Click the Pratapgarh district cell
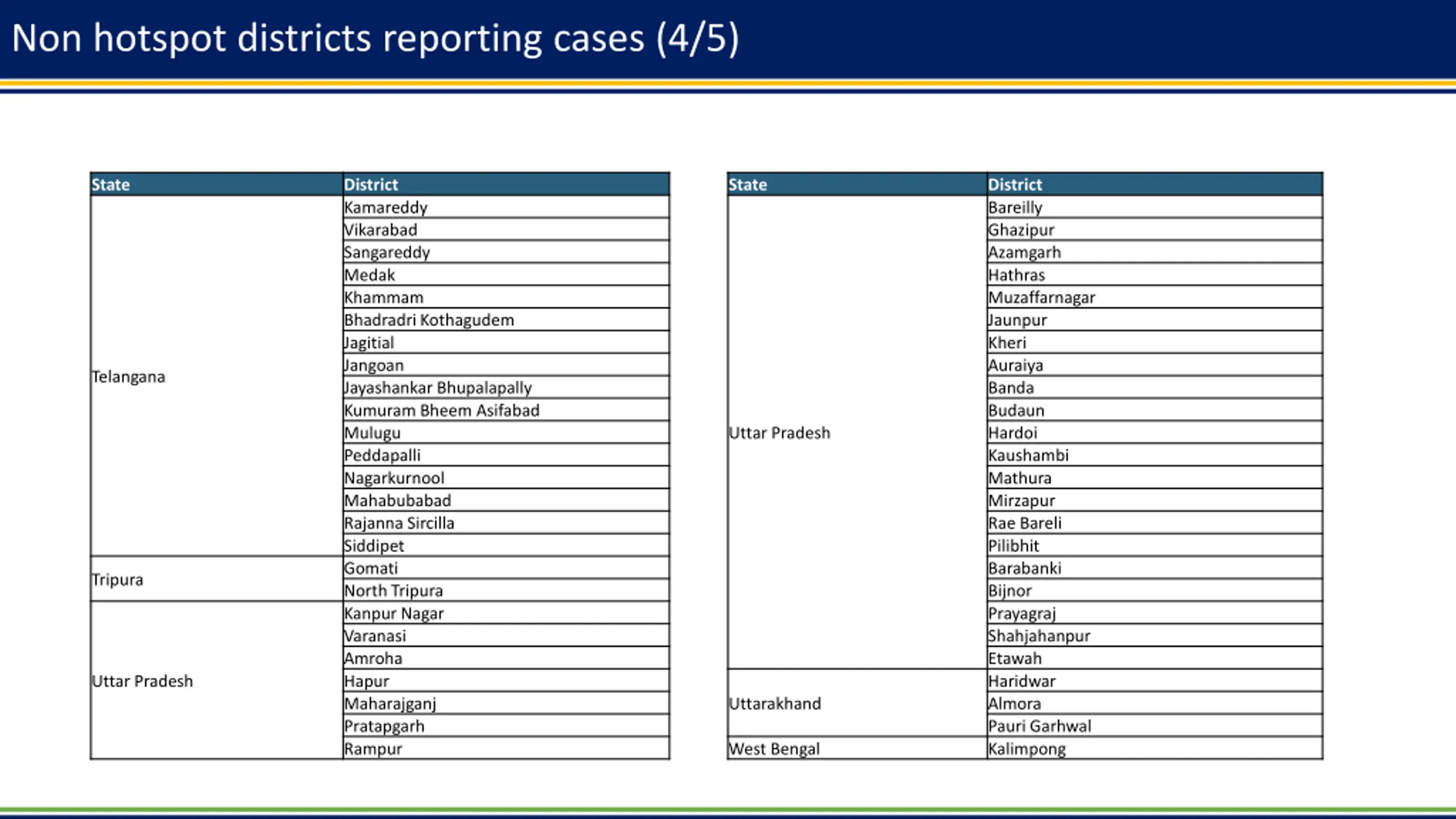 506,726
